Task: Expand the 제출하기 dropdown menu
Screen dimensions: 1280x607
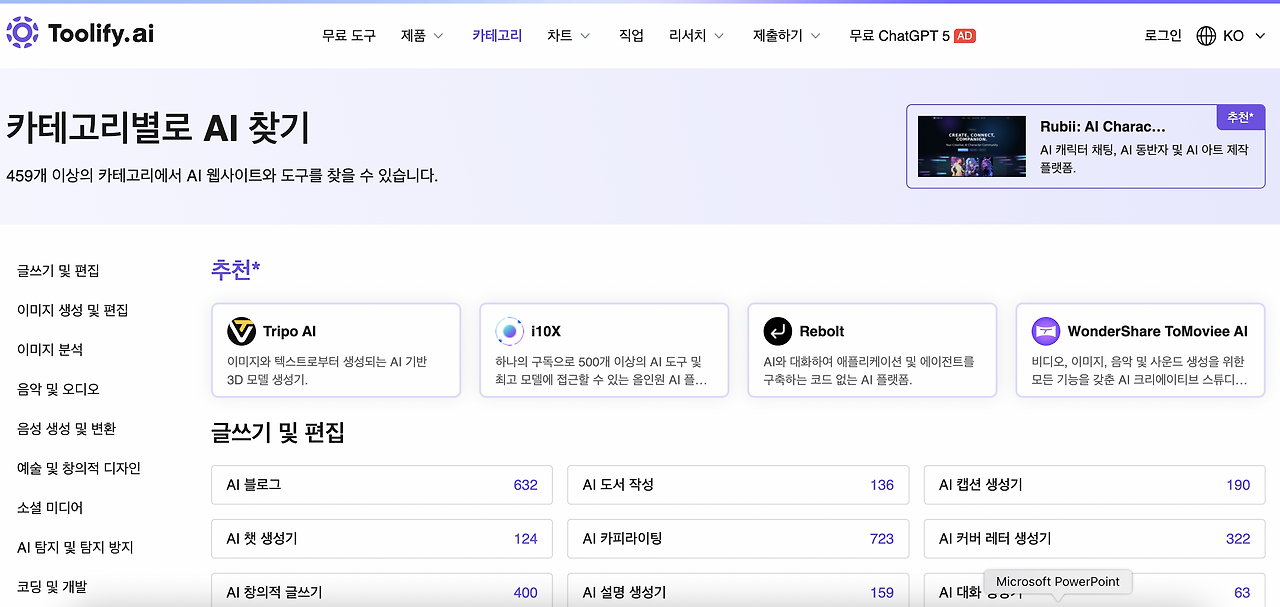Action: pyautogui.click(x=787, y=35)
